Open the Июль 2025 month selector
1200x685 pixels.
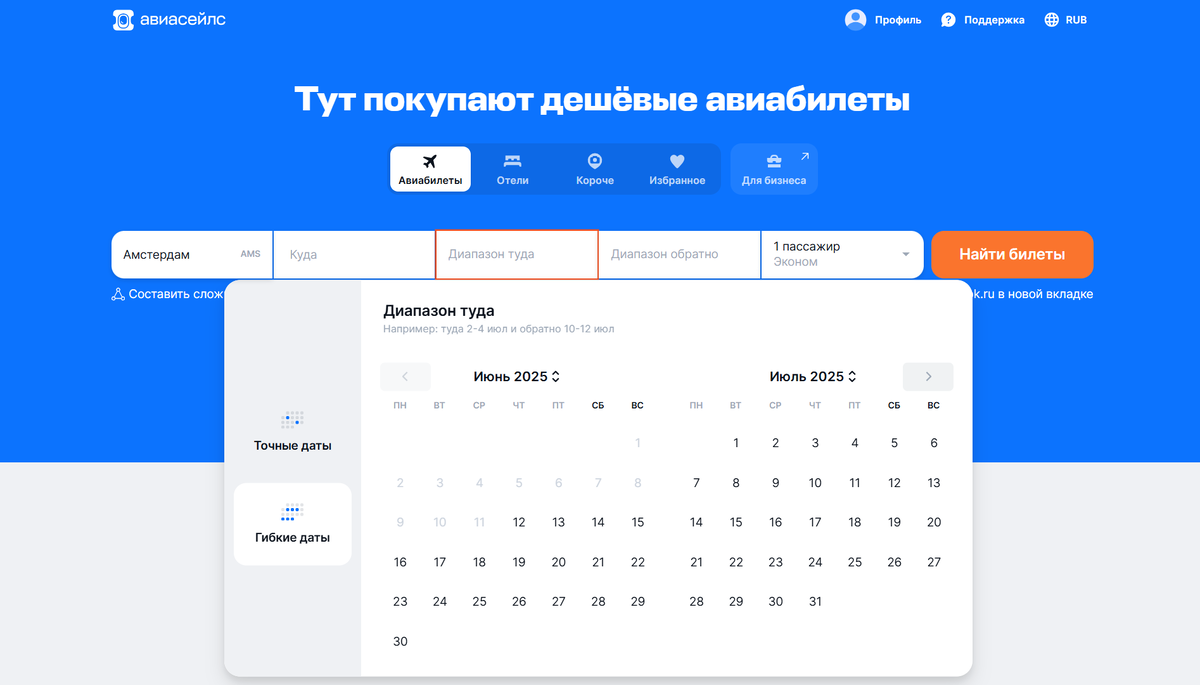pos(814,377)
